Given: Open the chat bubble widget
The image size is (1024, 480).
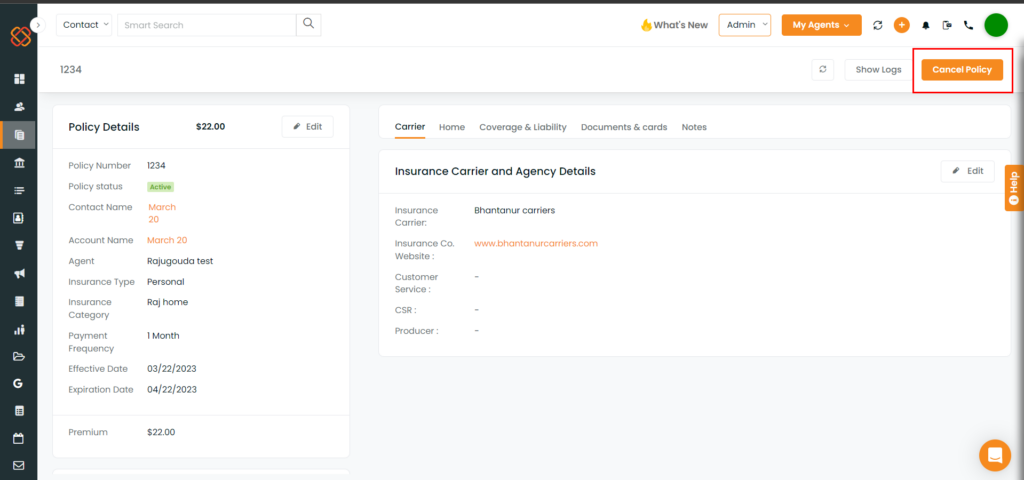Looking at the screenshot, I should pos(995,455).
